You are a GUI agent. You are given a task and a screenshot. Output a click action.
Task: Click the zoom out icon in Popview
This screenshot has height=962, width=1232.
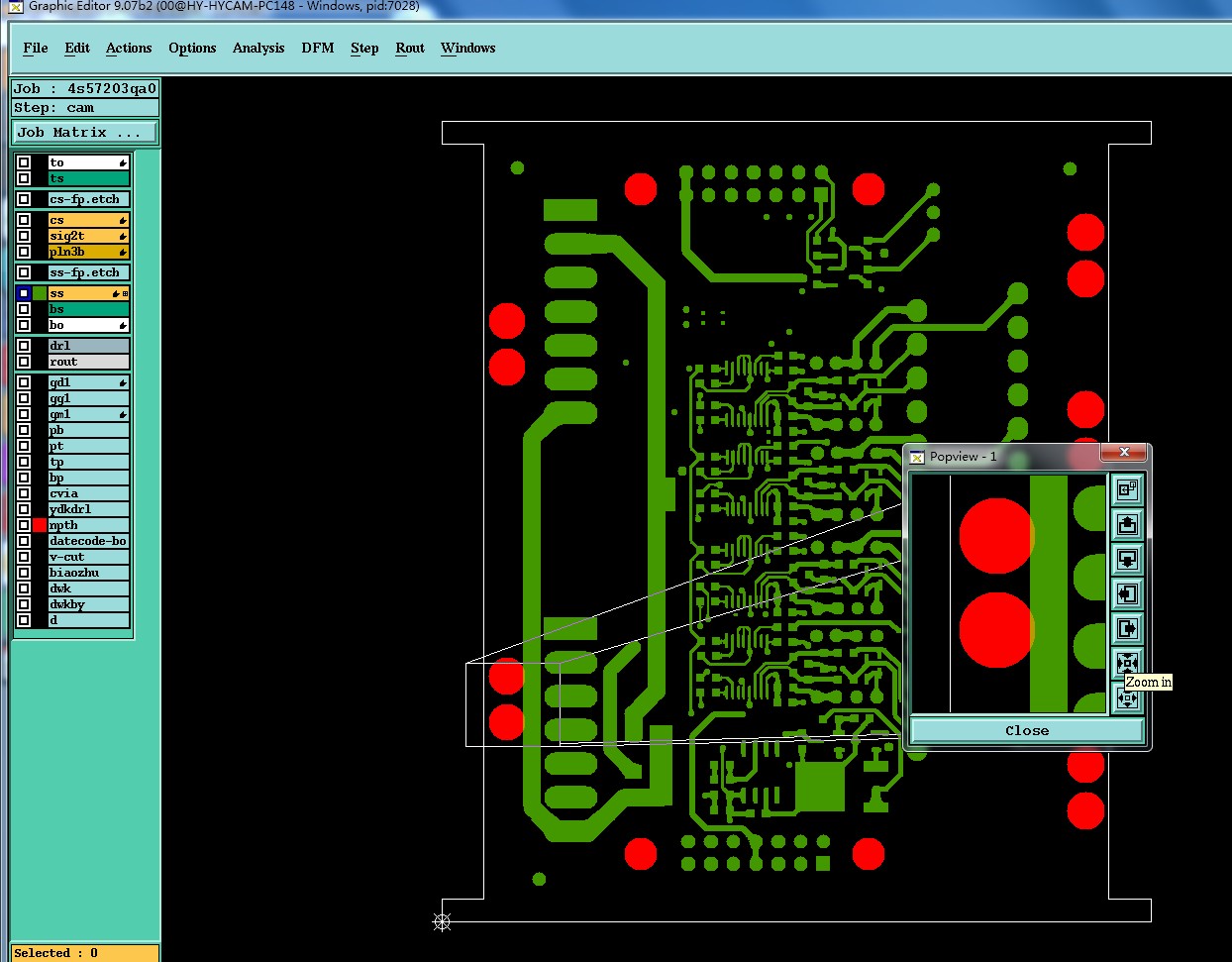[x=1127, y=698]
